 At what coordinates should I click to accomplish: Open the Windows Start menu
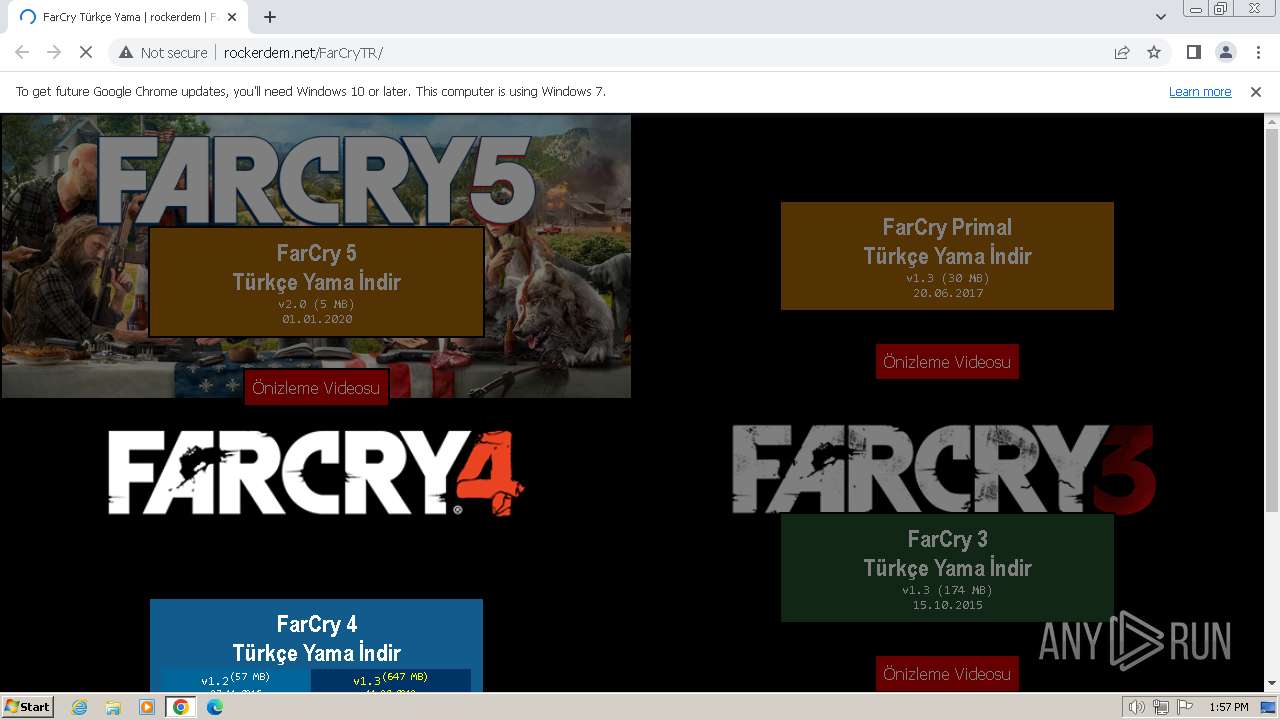coord(27,707)
